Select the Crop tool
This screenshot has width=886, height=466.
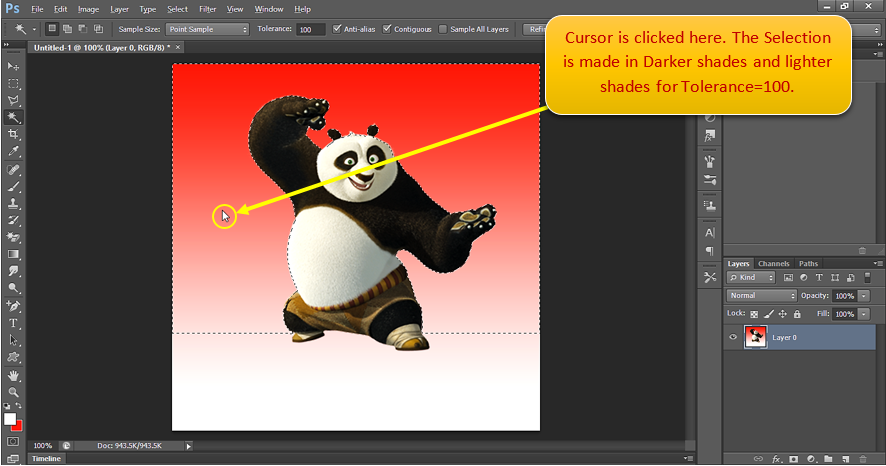click(13, 134)
